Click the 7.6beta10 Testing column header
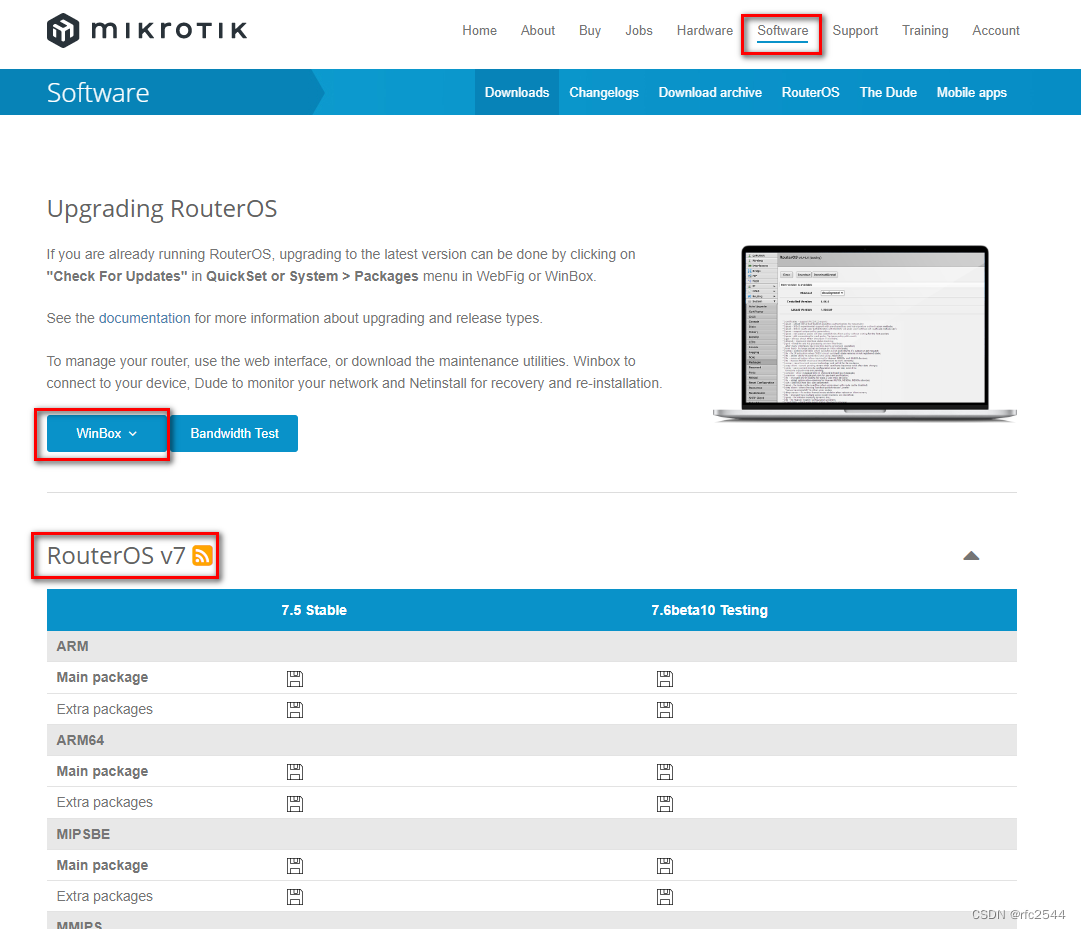Viewport: 1081px width, 929px height. 709,610
